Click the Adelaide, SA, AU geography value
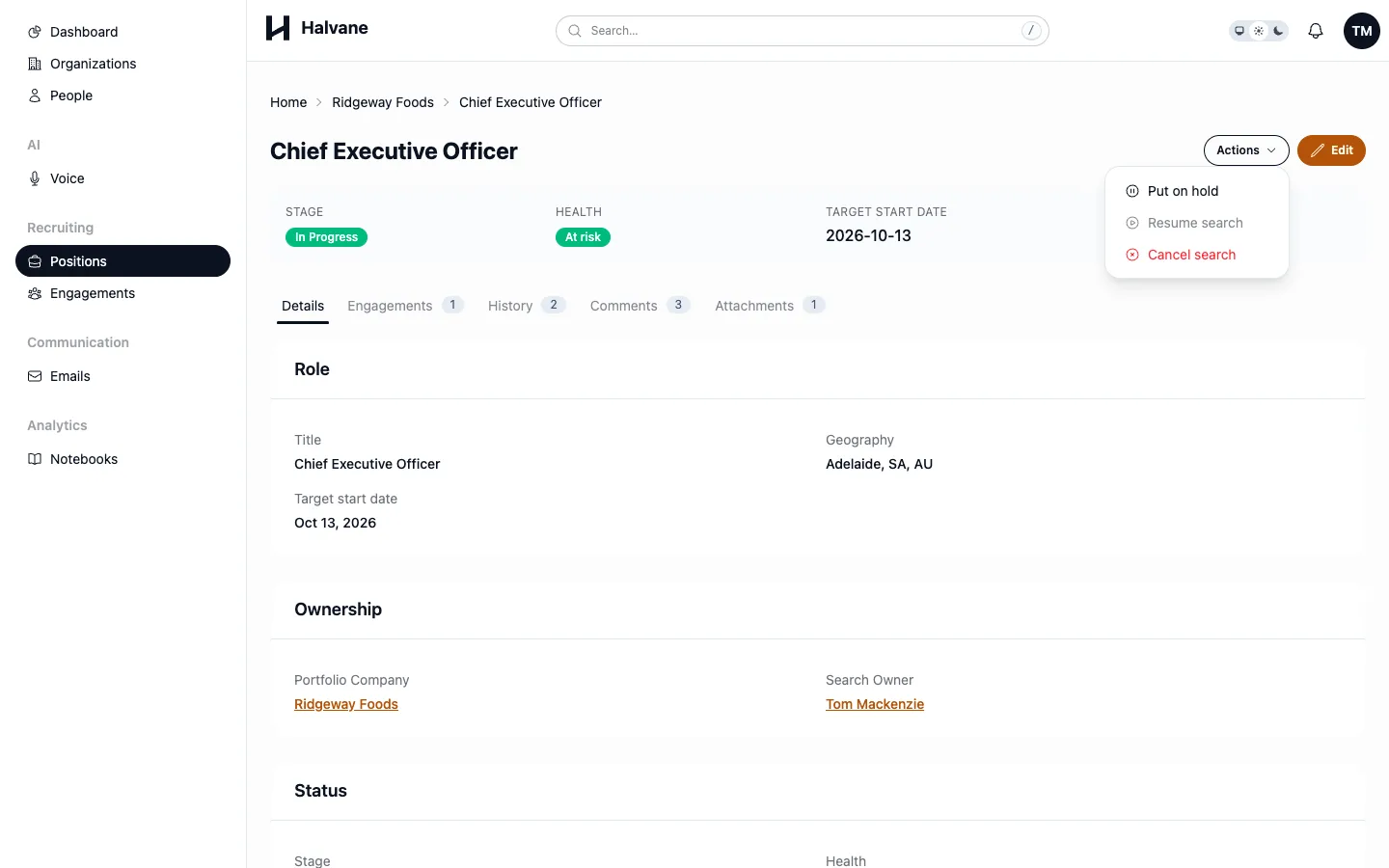 [x=879, y=464]
